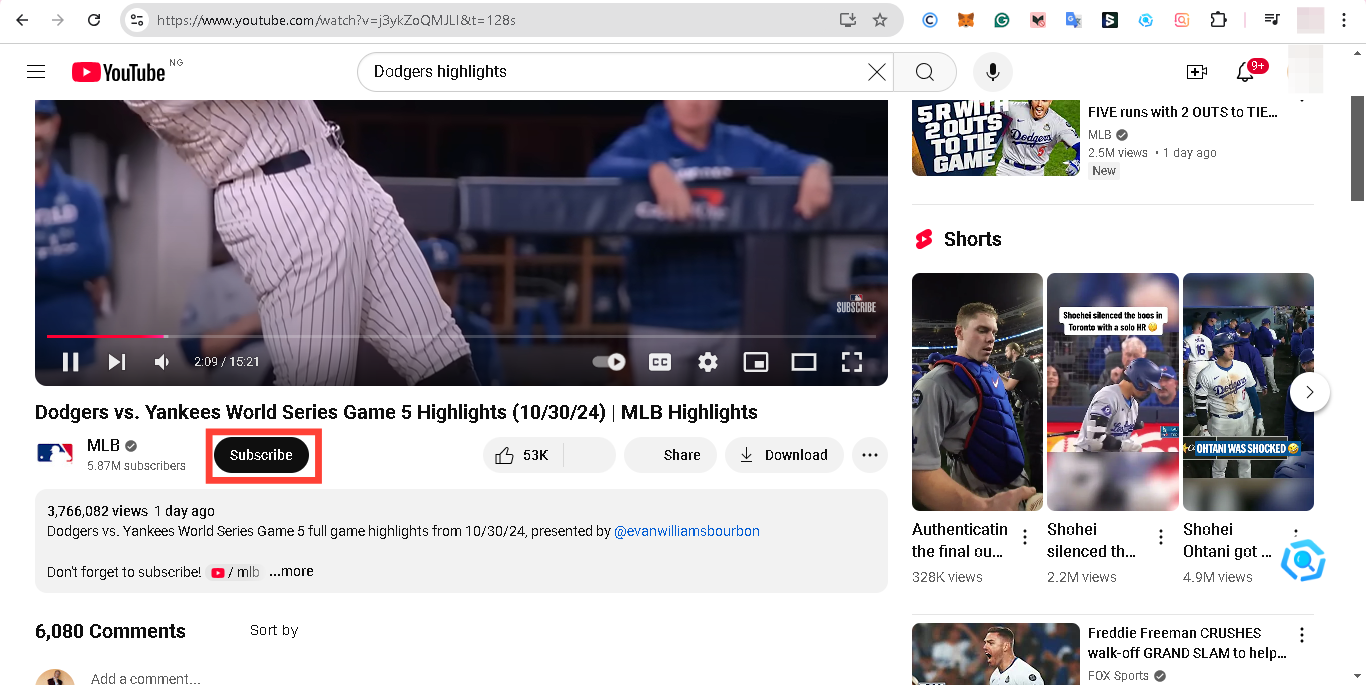Click the MetaMask fox extension icon
1366x685 pixels.
coord(966,20)
